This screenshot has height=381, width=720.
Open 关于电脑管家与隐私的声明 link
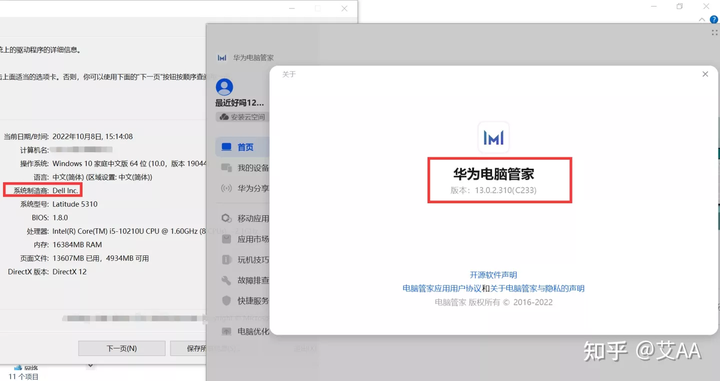point(537,288)
